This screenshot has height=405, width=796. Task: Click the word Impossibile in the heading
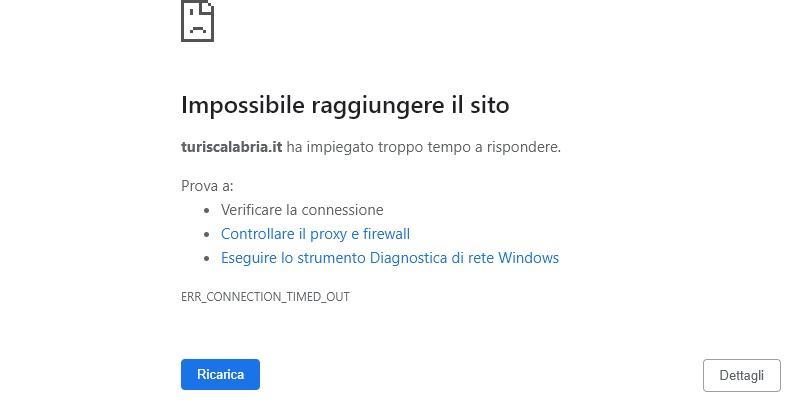[x=243, y=106]
